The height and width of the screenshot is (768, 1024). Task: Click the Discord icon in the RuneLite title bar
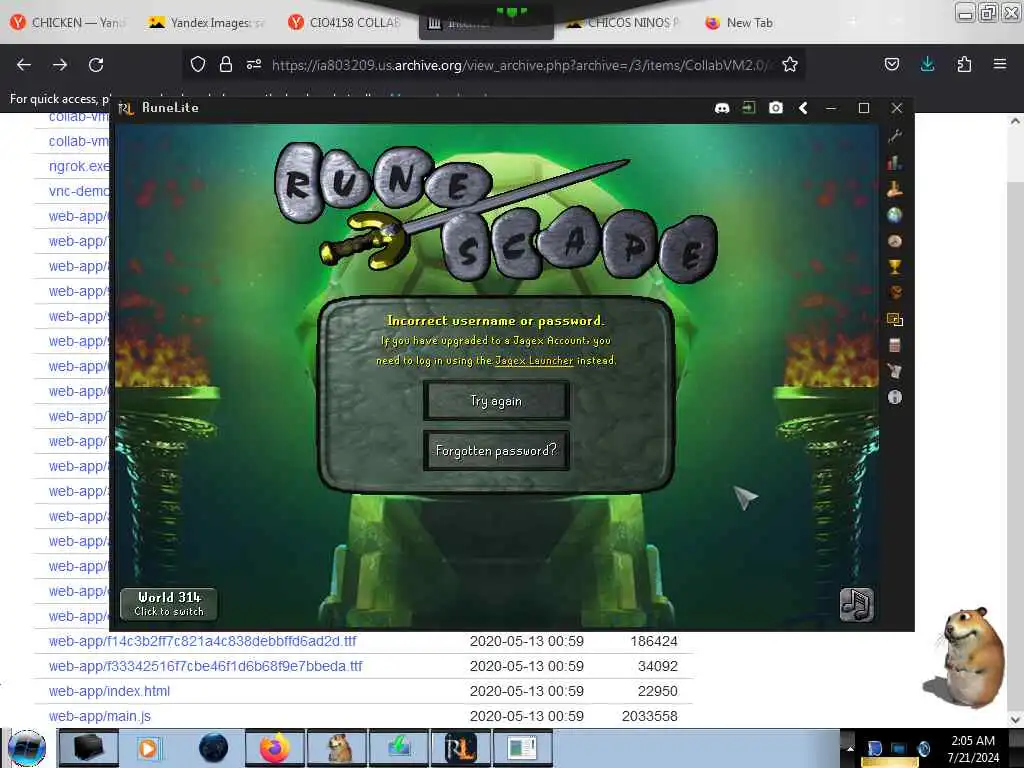click(722, 108)
